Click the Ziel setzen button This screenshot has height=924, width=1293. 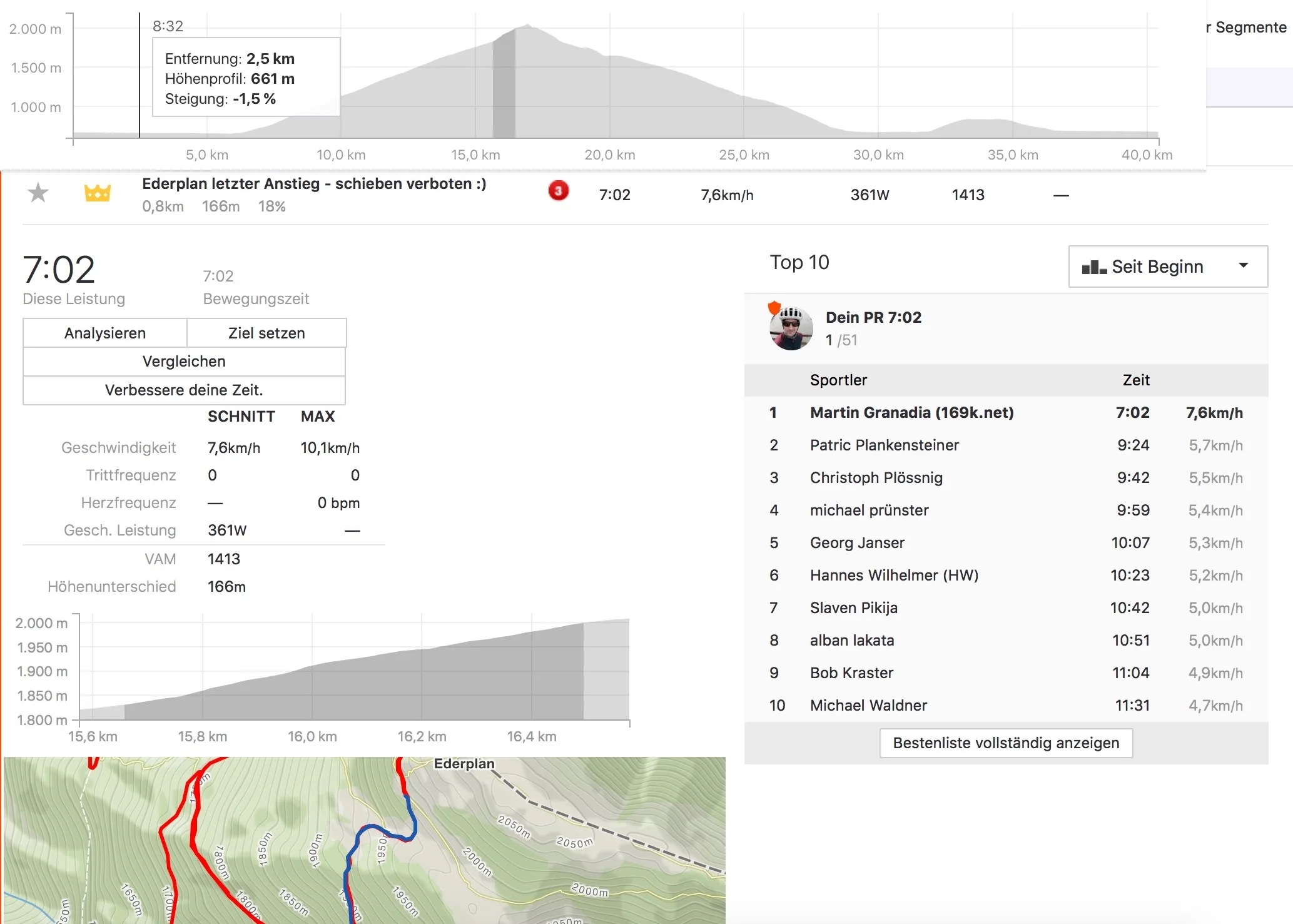tap(266, 333)
